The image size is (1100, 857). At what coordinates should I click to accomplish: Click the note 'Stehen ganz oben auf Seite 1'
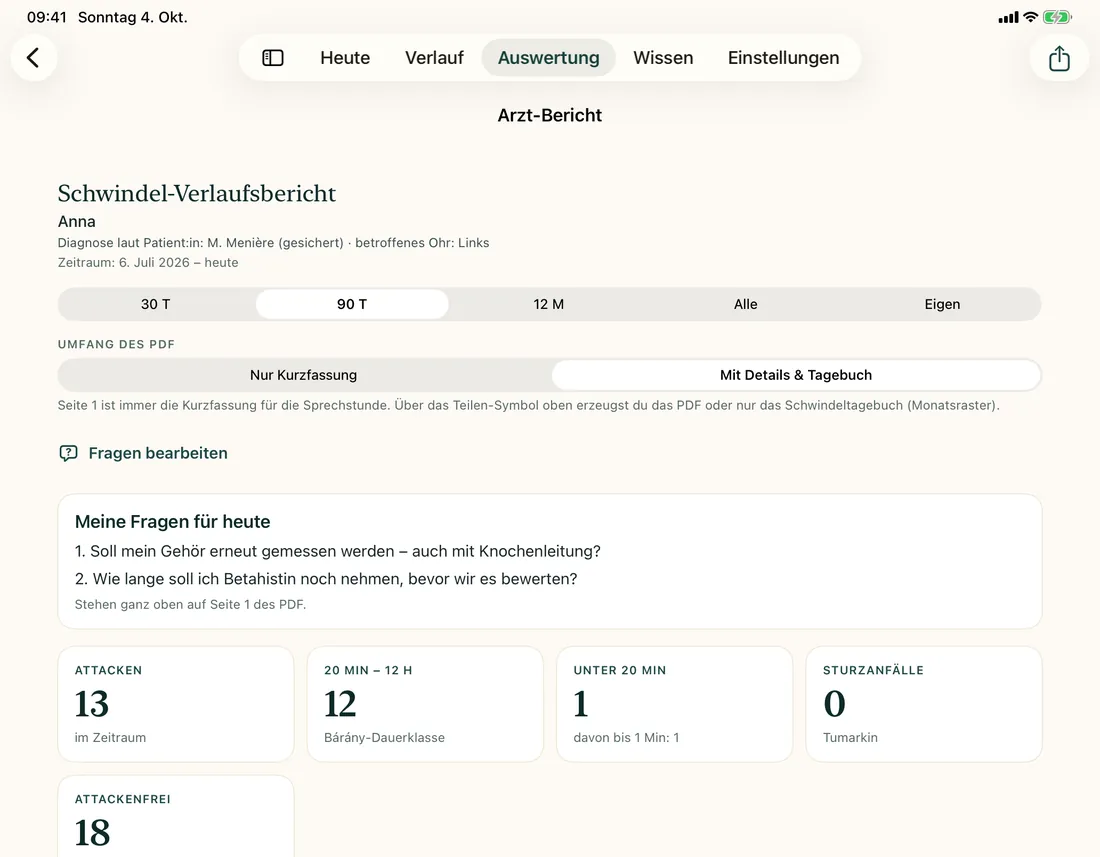point(190,605)
